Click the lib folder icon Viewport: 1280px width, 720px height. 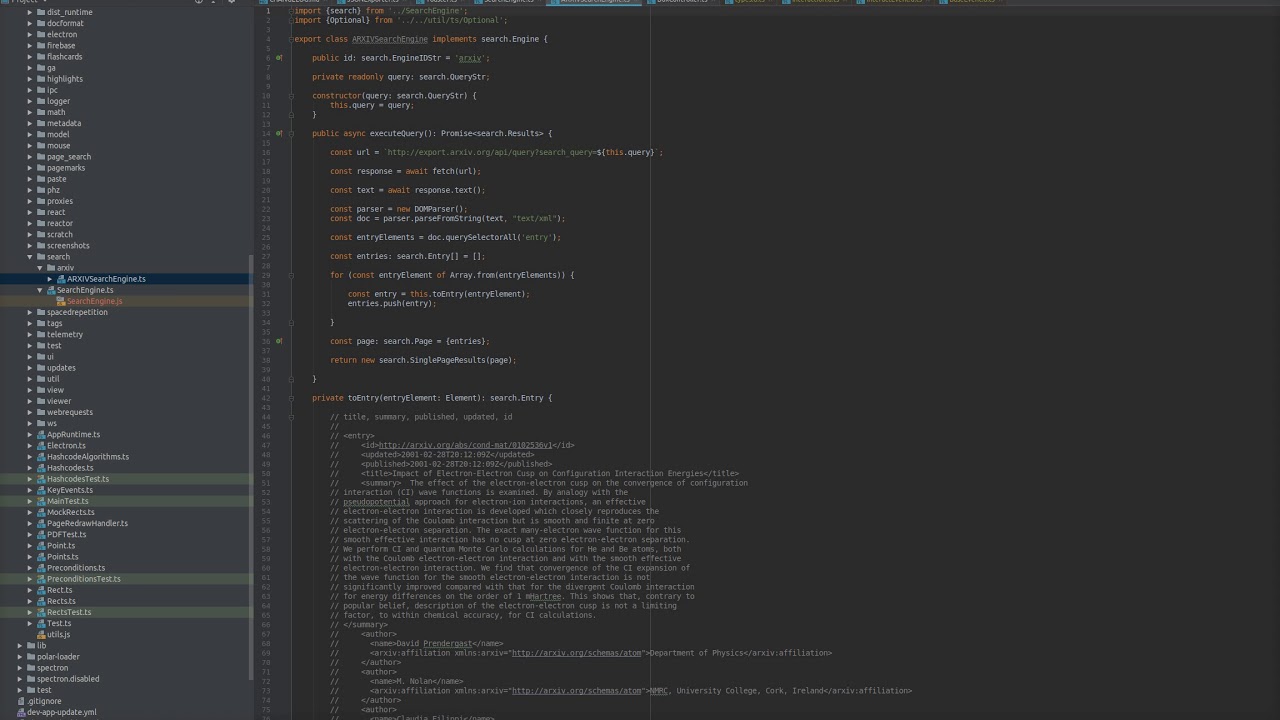pos(31,646)
